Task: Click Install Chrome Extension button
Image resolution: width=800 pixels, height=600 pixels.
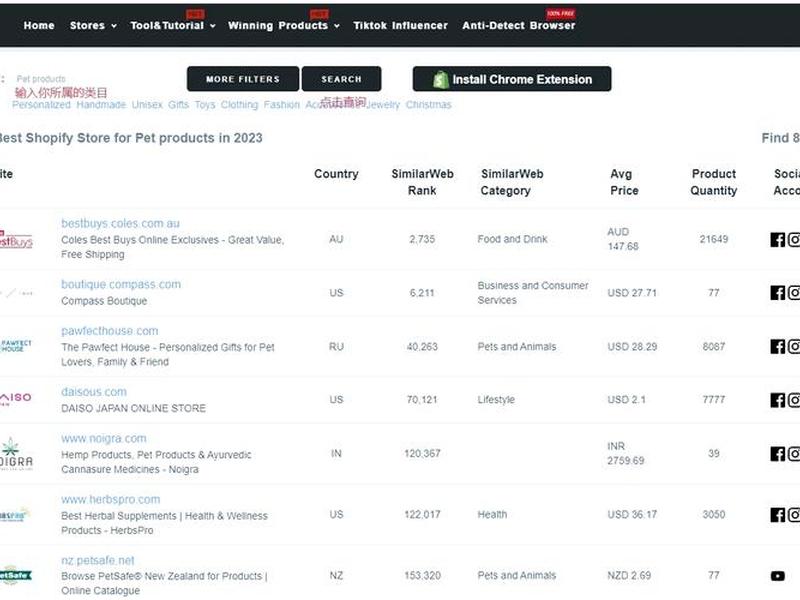Action: coord(512,79)
